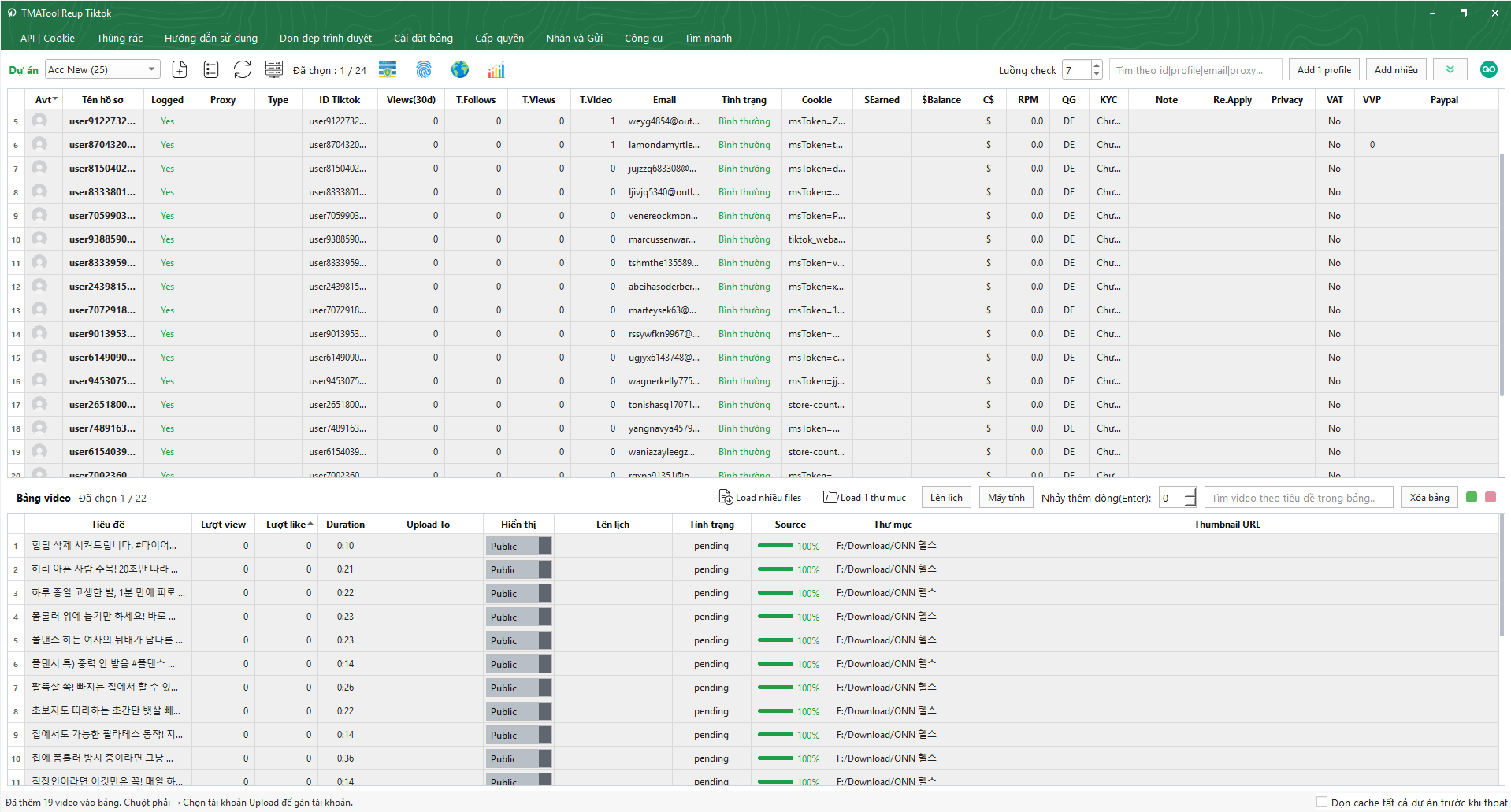
Task: Toggle the Public switch for video row 7
Action: 518,688
